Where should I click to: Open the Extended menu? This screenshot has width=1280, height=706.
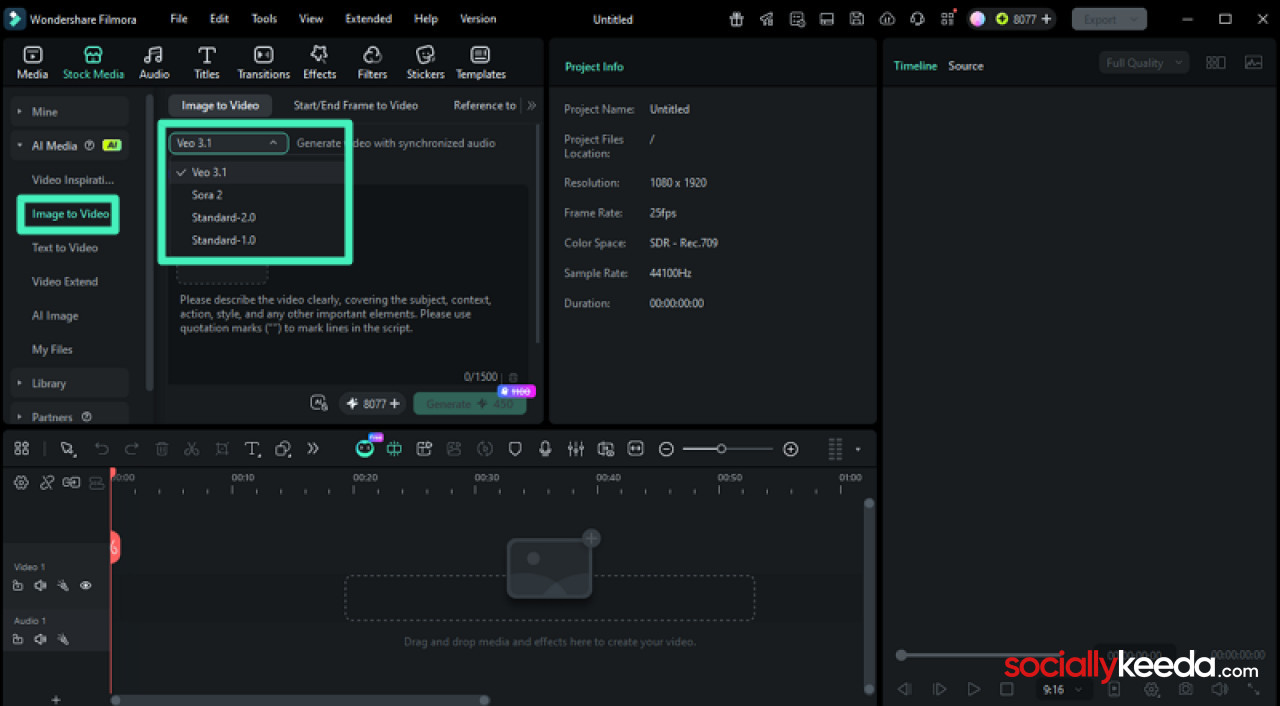point(368,19)
